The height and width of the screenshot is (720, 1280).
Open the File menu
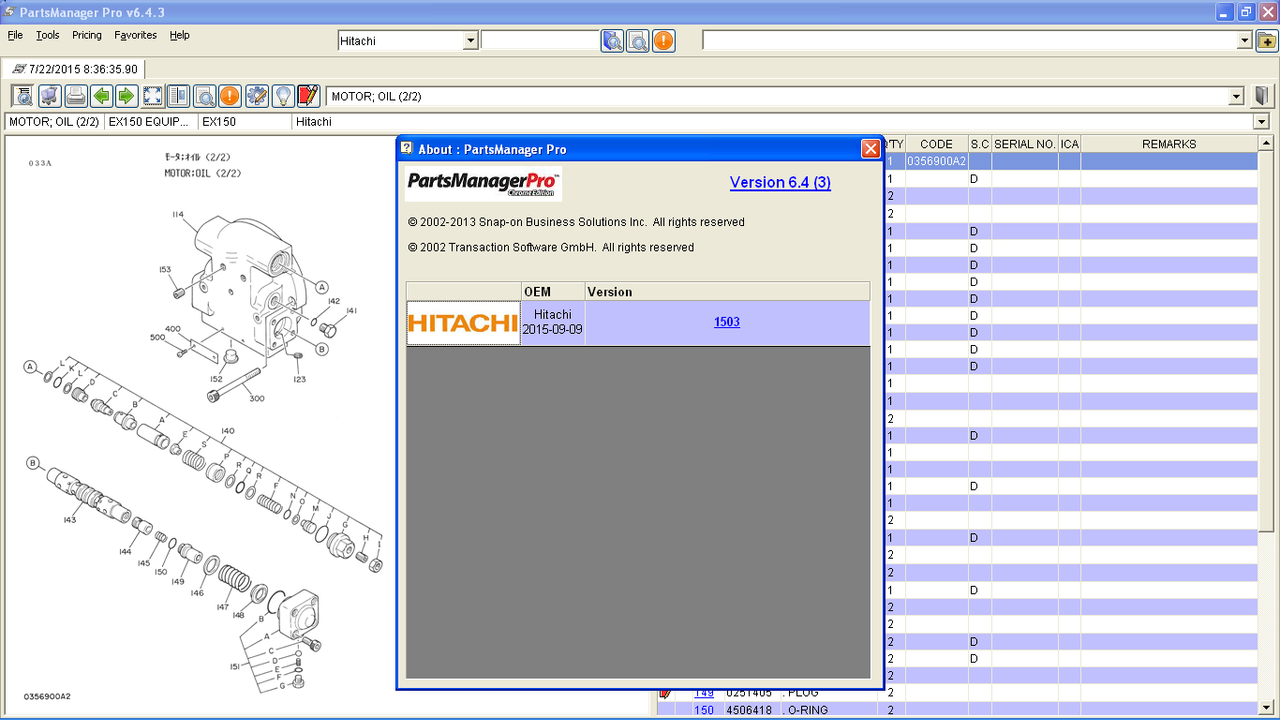pyautogui.click(x=15, y=35)
